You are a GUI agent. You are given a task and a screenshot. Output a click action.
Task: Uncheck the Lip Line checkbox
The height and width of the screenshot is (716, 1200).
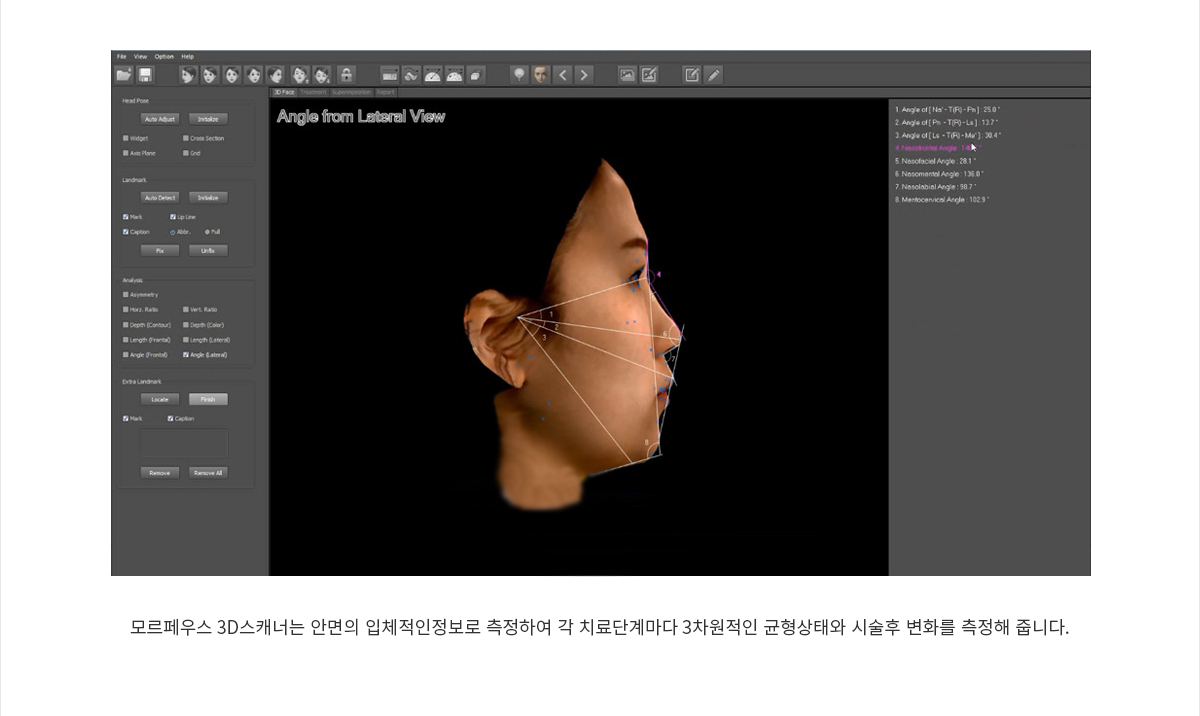173,216
